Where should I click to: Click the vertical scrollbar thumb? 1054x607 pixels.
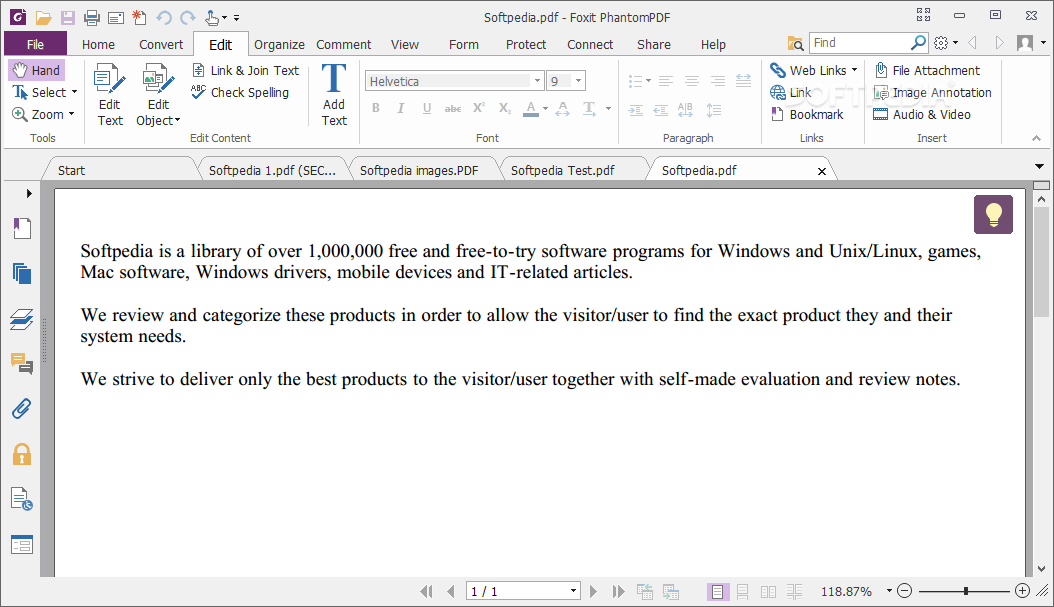1041,261
